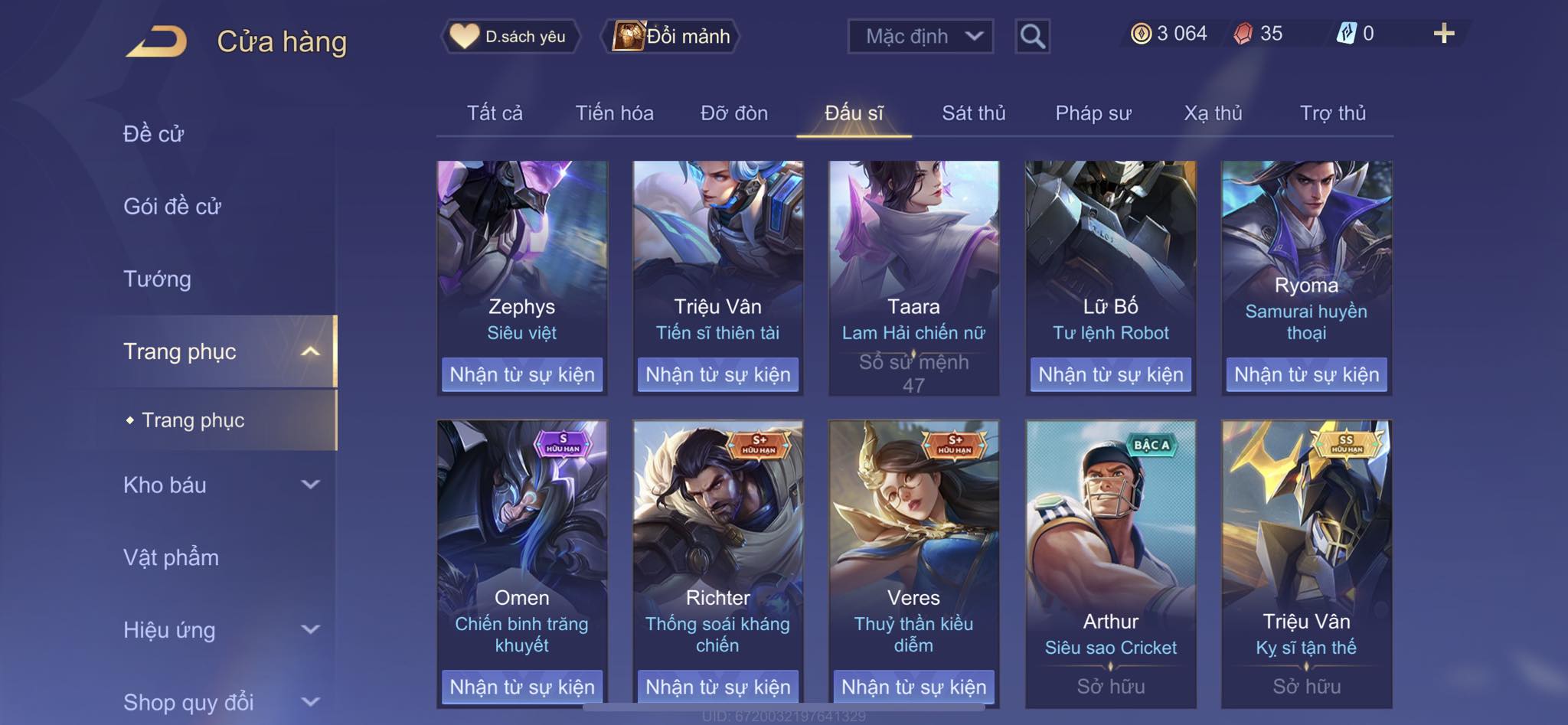Open Đổi mảnh fragment exchange

coord(671,36)
